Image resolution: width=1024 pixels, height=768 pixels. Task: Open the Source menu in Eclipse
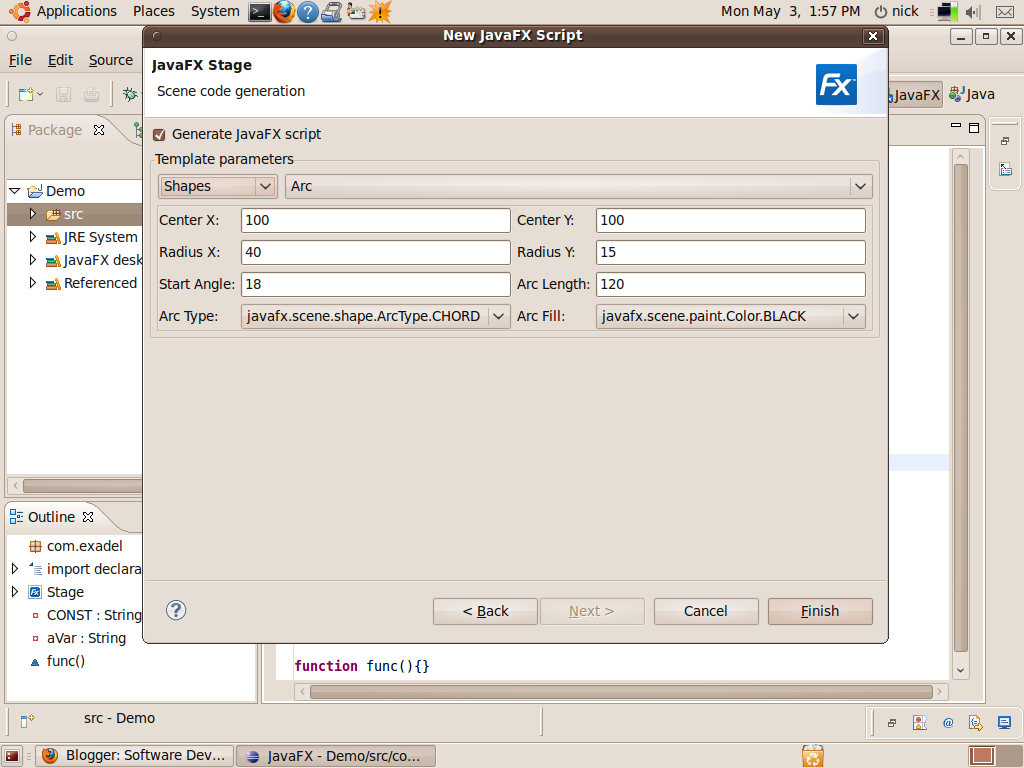110,60
